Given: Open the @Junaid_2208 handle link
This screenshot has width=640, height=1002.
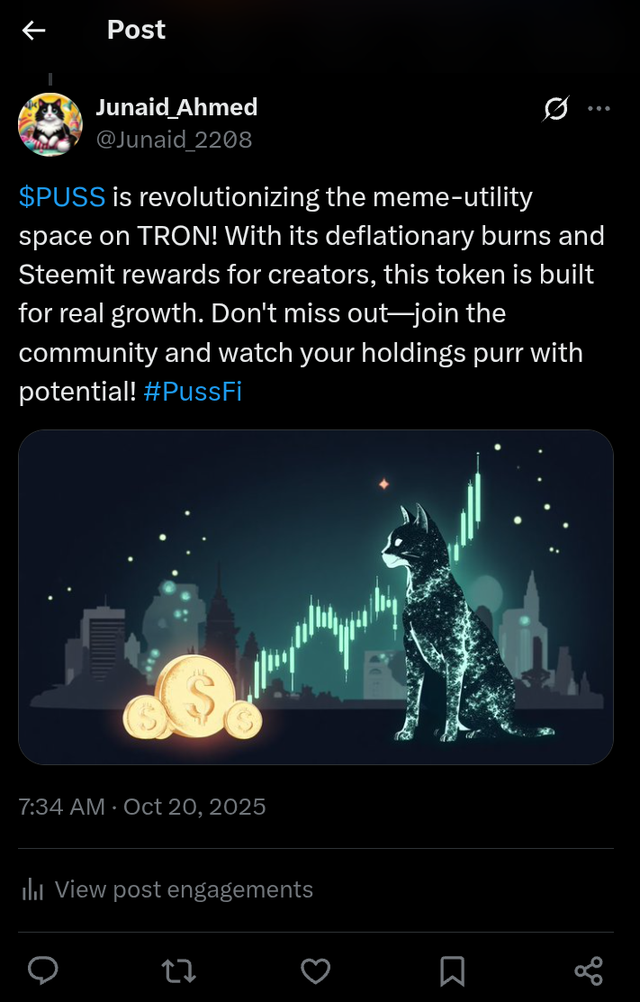Looking at the screenshot, I should (174, 140).
